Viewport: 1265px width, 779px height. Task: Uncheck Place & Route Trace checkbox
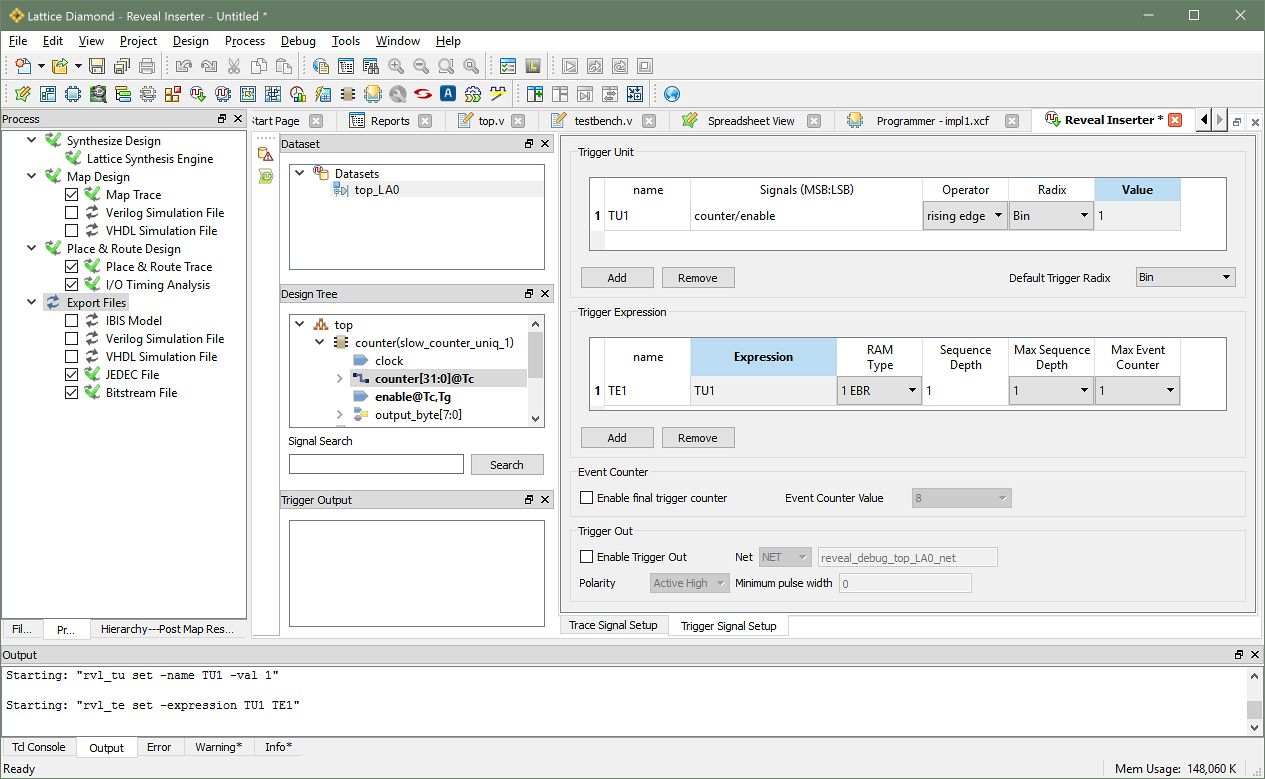click(71, 267)
